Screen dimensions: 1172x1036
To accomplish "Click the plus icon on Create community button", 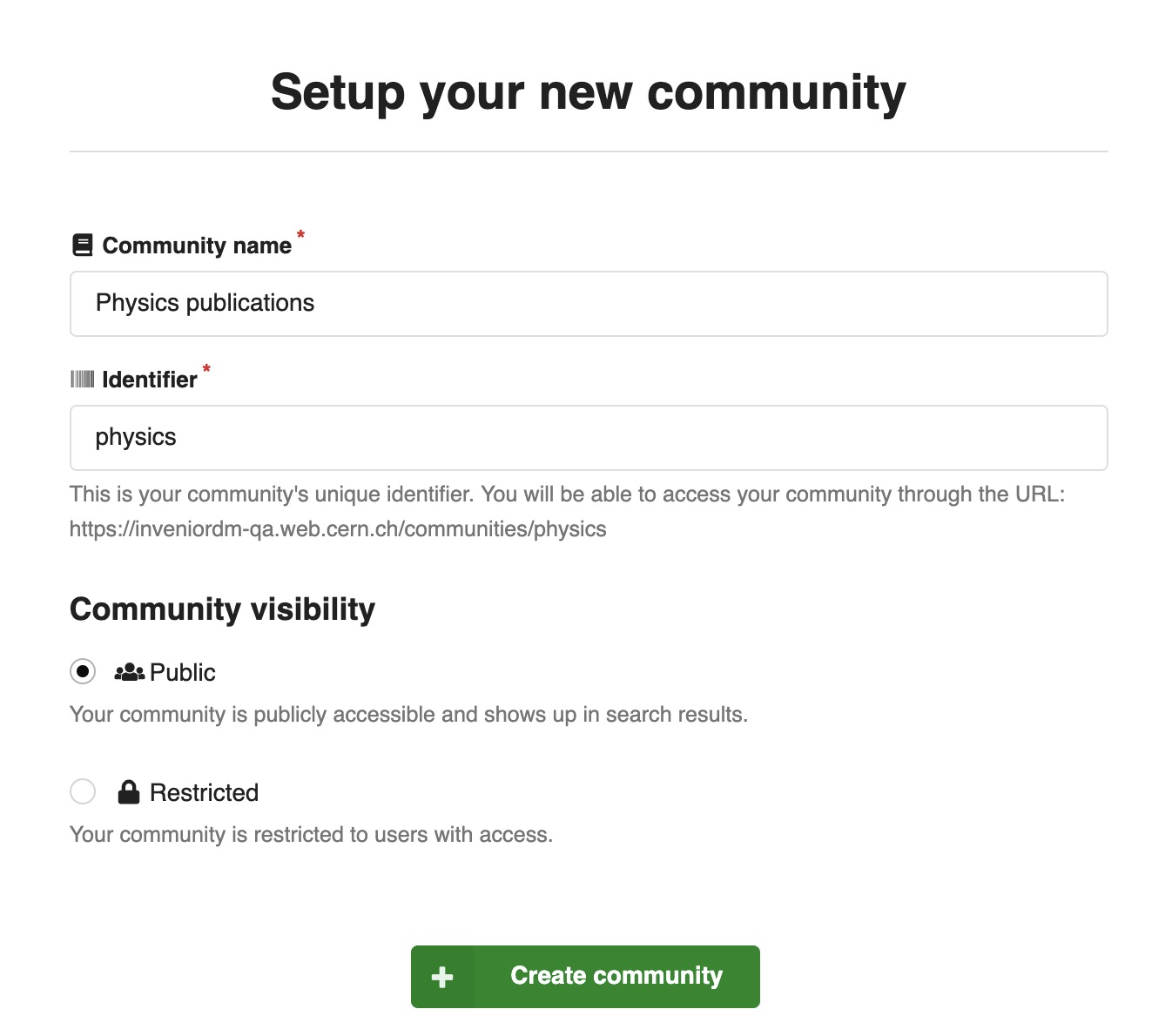I will 442,977.
